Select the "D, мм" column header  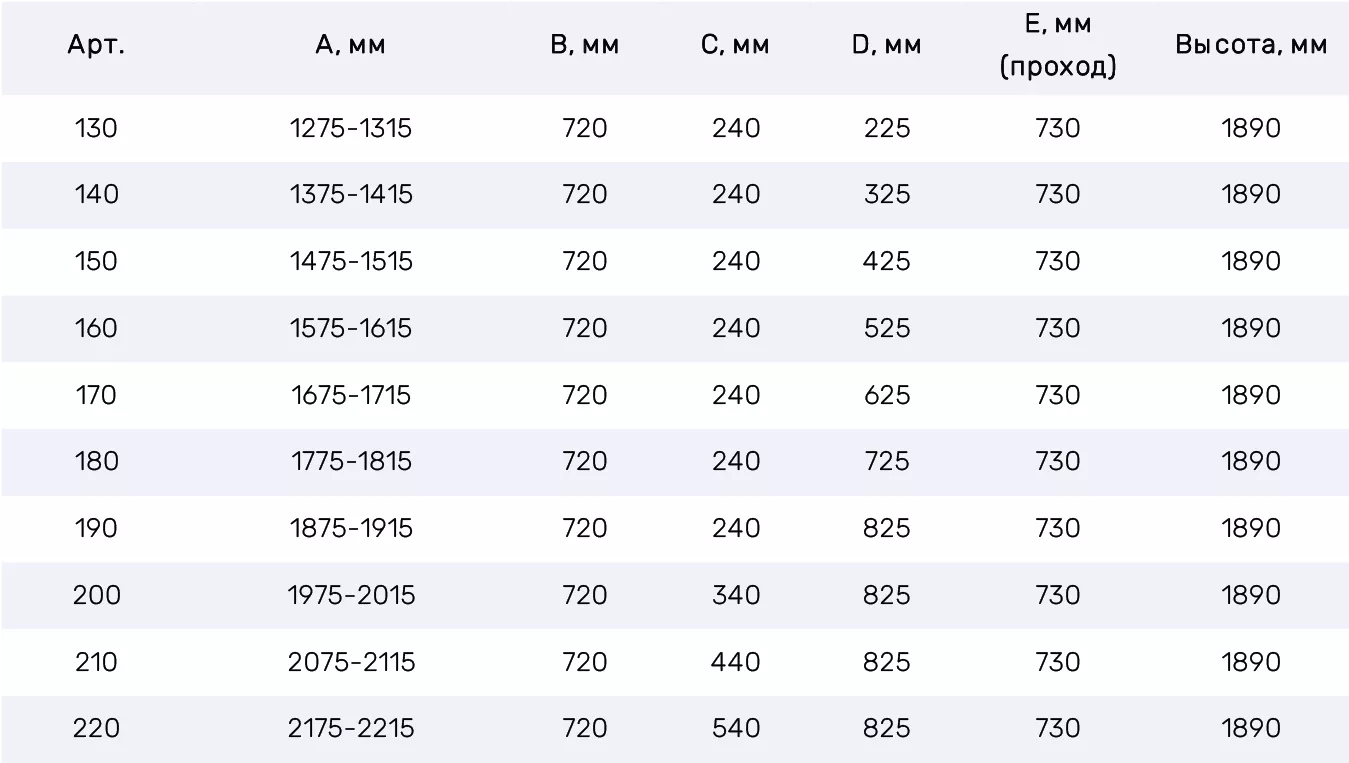click(x=887, y=45)
